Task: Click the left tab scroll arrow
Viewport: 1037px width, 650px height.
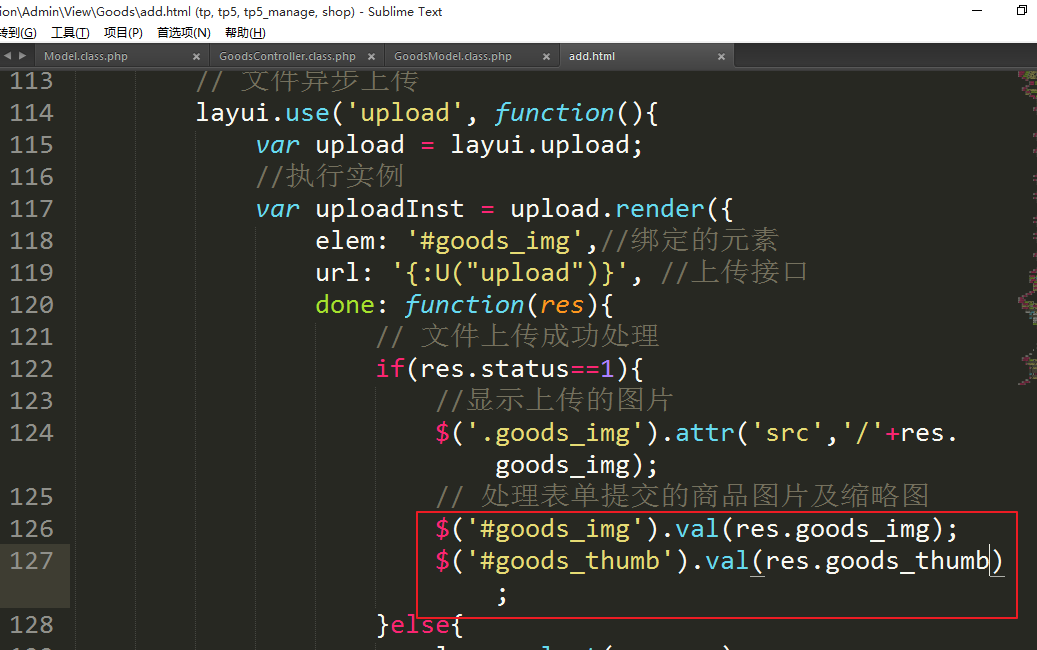Action: (x=7, y=57)
